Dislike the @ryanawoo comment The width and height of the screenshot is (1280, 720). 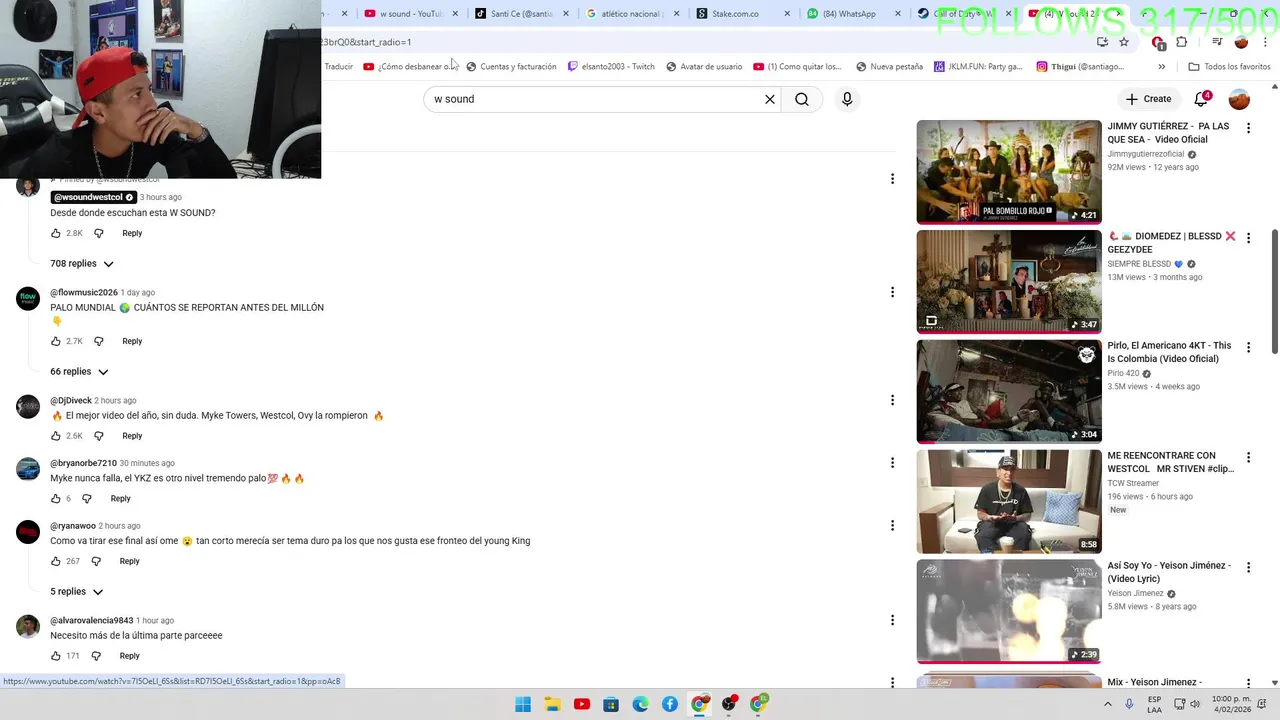(x=96, y=561)
